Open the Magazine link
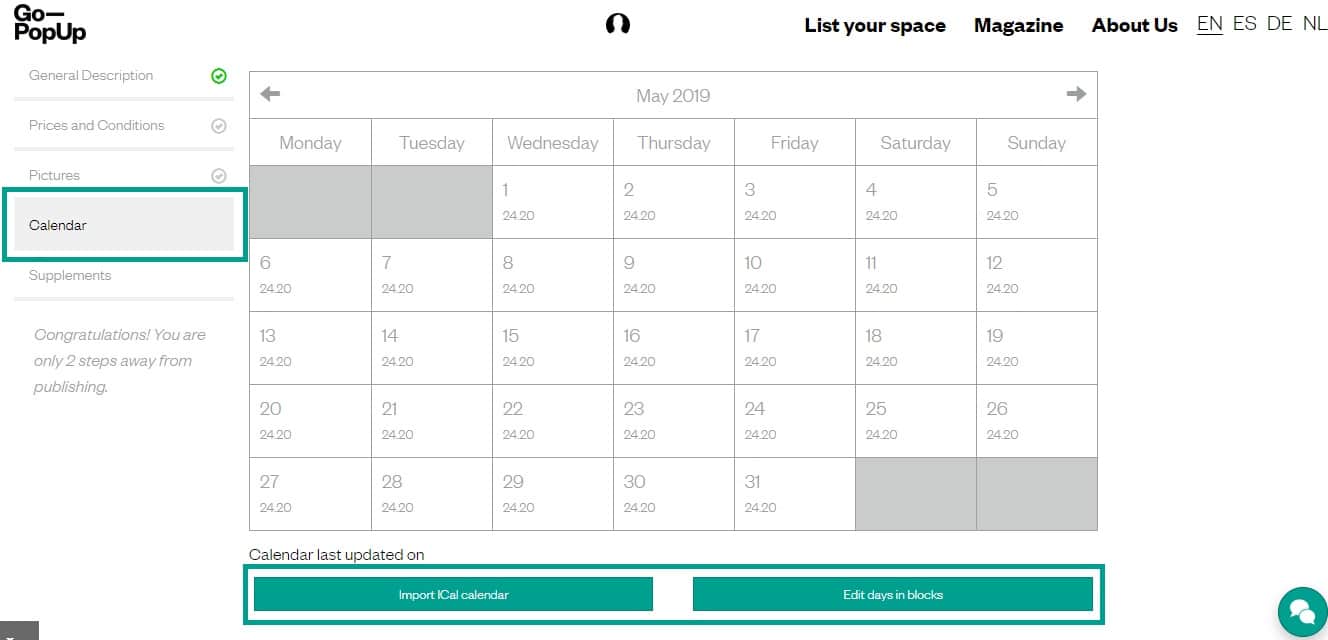 click(1018, 26)
